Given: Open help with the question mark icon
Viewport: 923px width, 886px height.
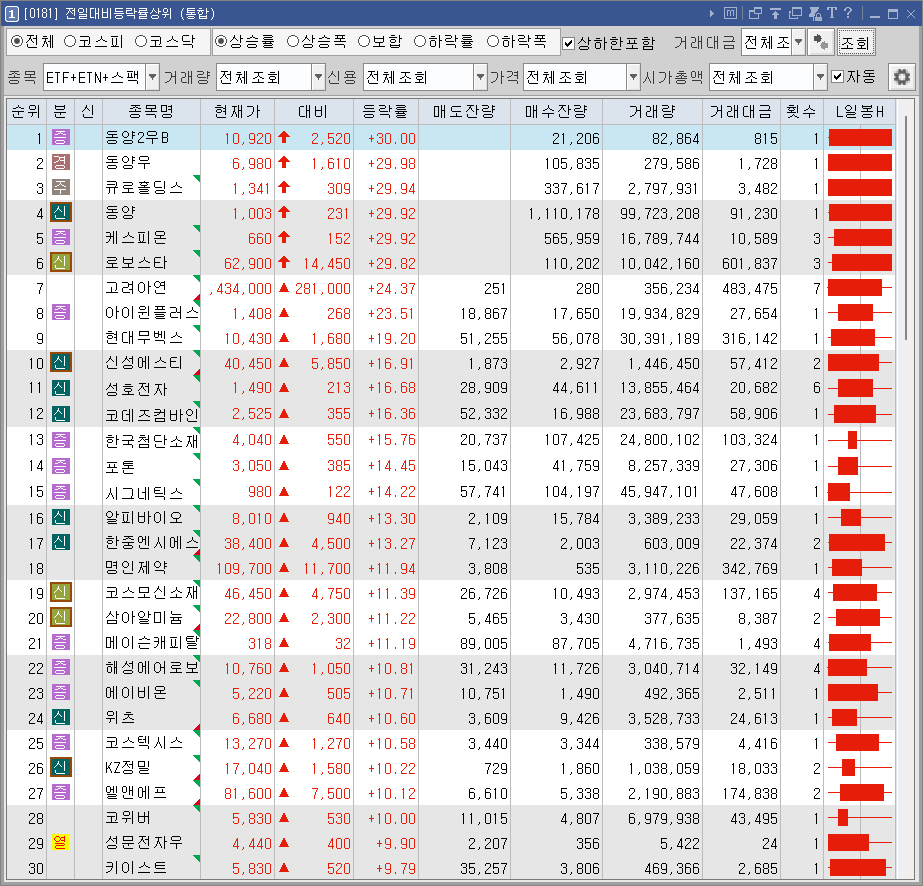Looking at the screenshot, I should [848, 13].
